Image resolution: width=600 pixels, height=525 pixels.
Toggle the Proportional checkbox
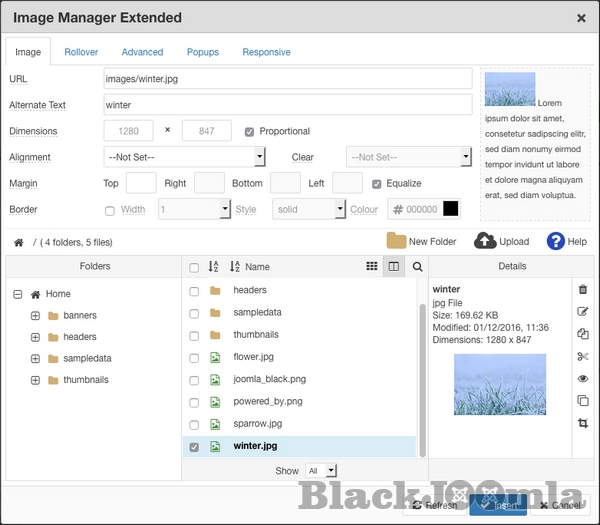(x=250, y=131)
